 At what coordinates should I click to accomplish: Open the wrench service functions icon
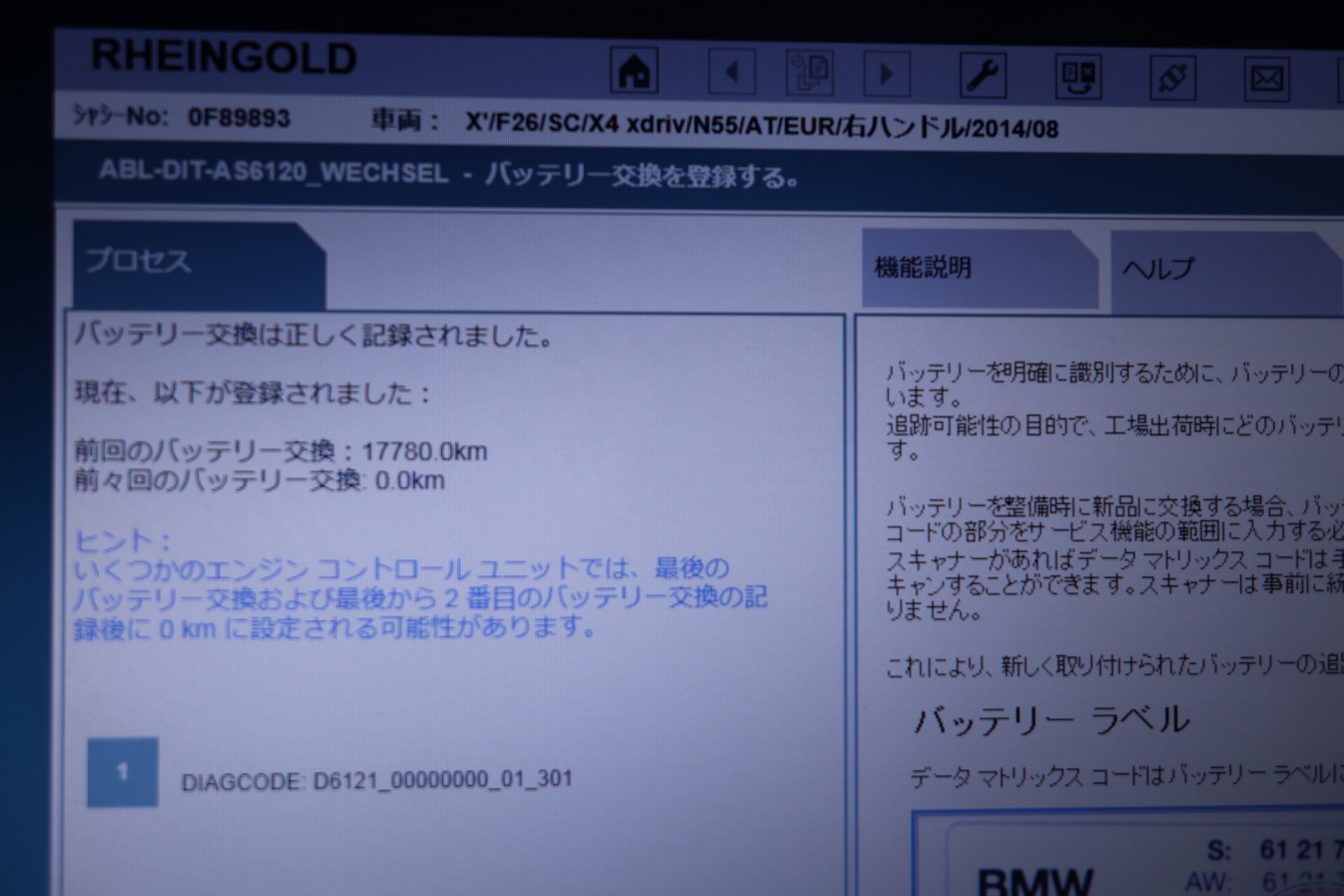pos(983,75)
